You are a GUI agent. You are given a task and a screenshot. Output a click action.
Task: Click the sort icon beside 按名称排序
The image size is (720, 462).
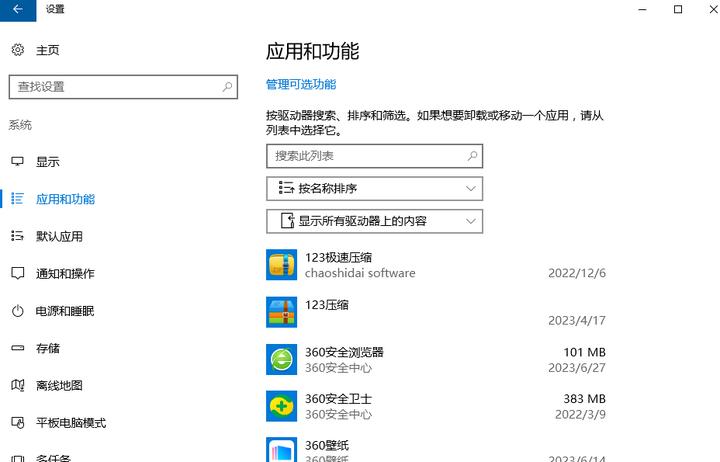click(x=286, y=188)
